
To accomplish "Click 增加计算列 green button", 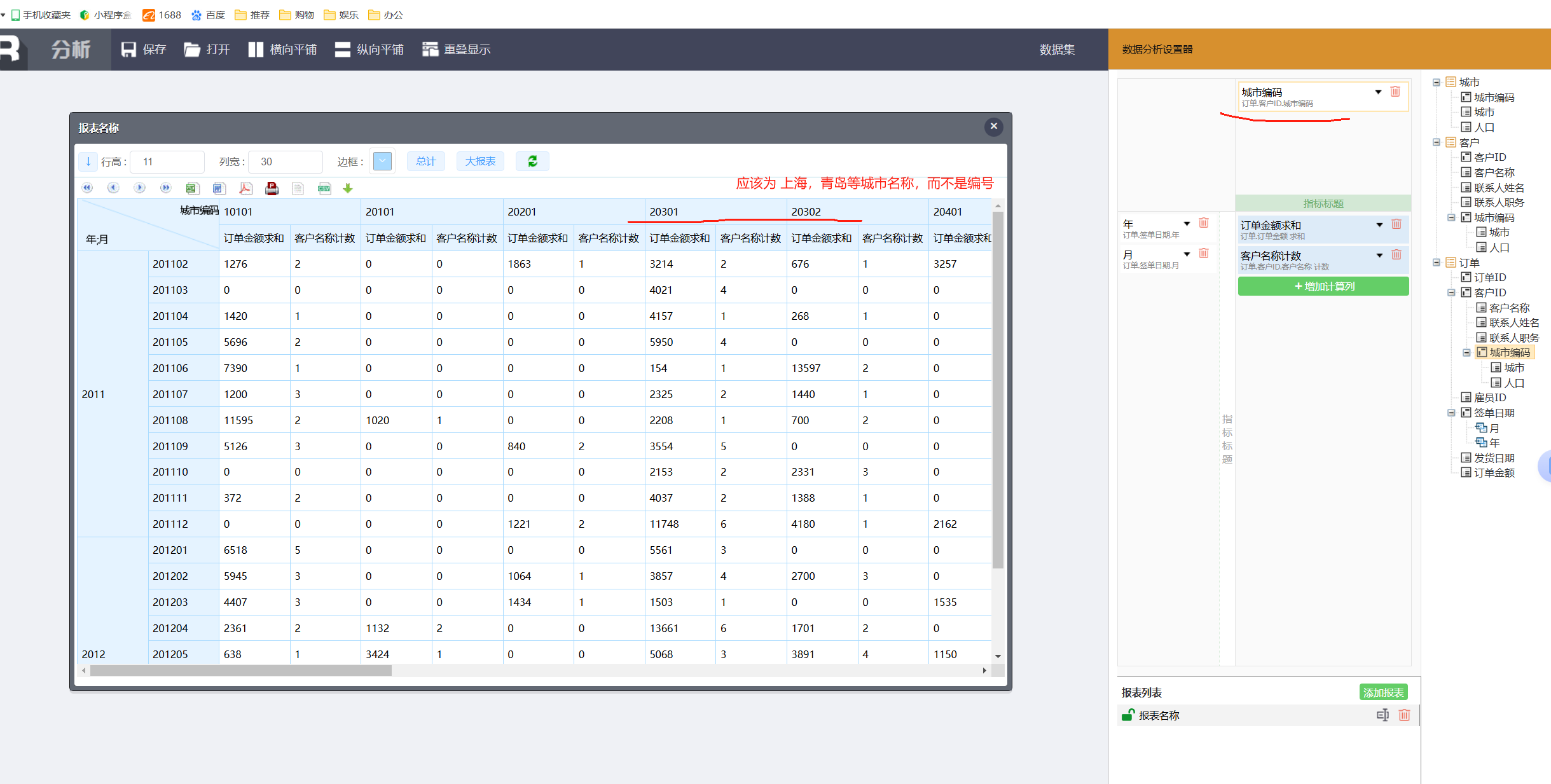I will click(x=1323, y=287).
